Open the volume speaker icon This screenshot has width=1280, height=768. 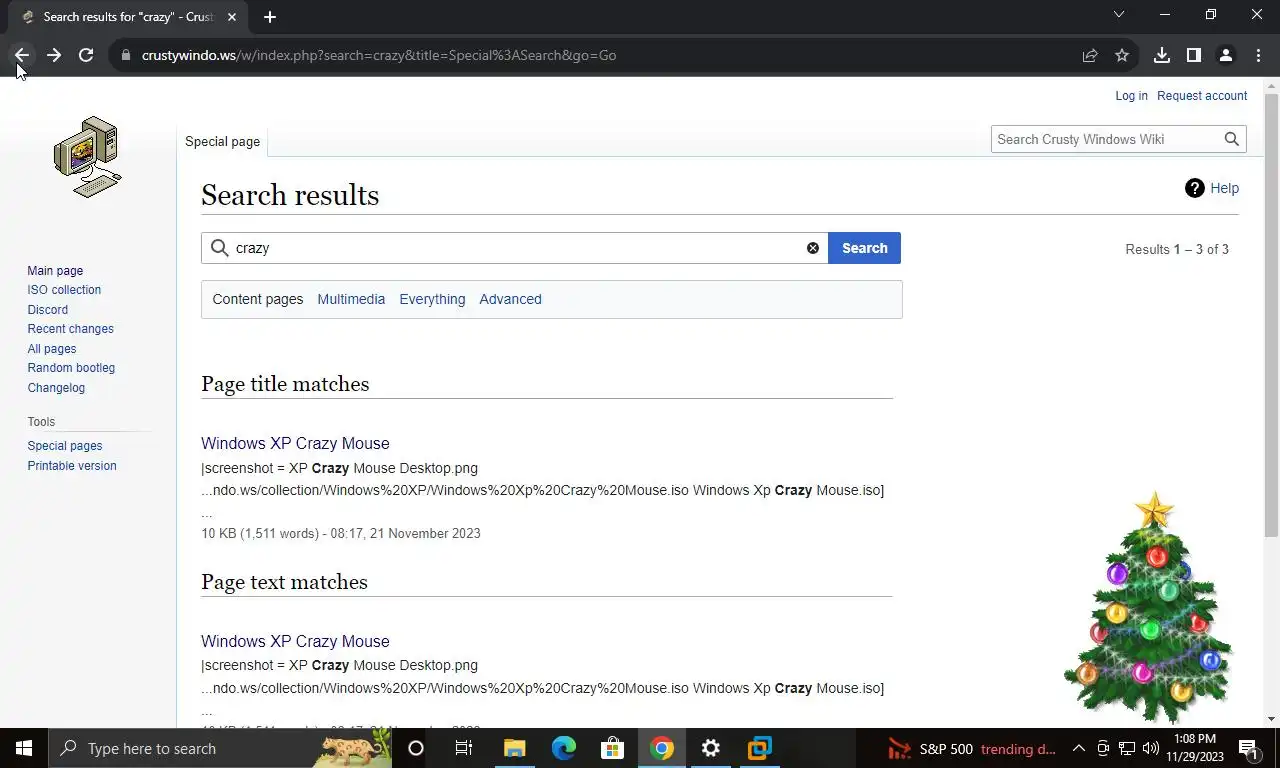tap(1150, 748)
